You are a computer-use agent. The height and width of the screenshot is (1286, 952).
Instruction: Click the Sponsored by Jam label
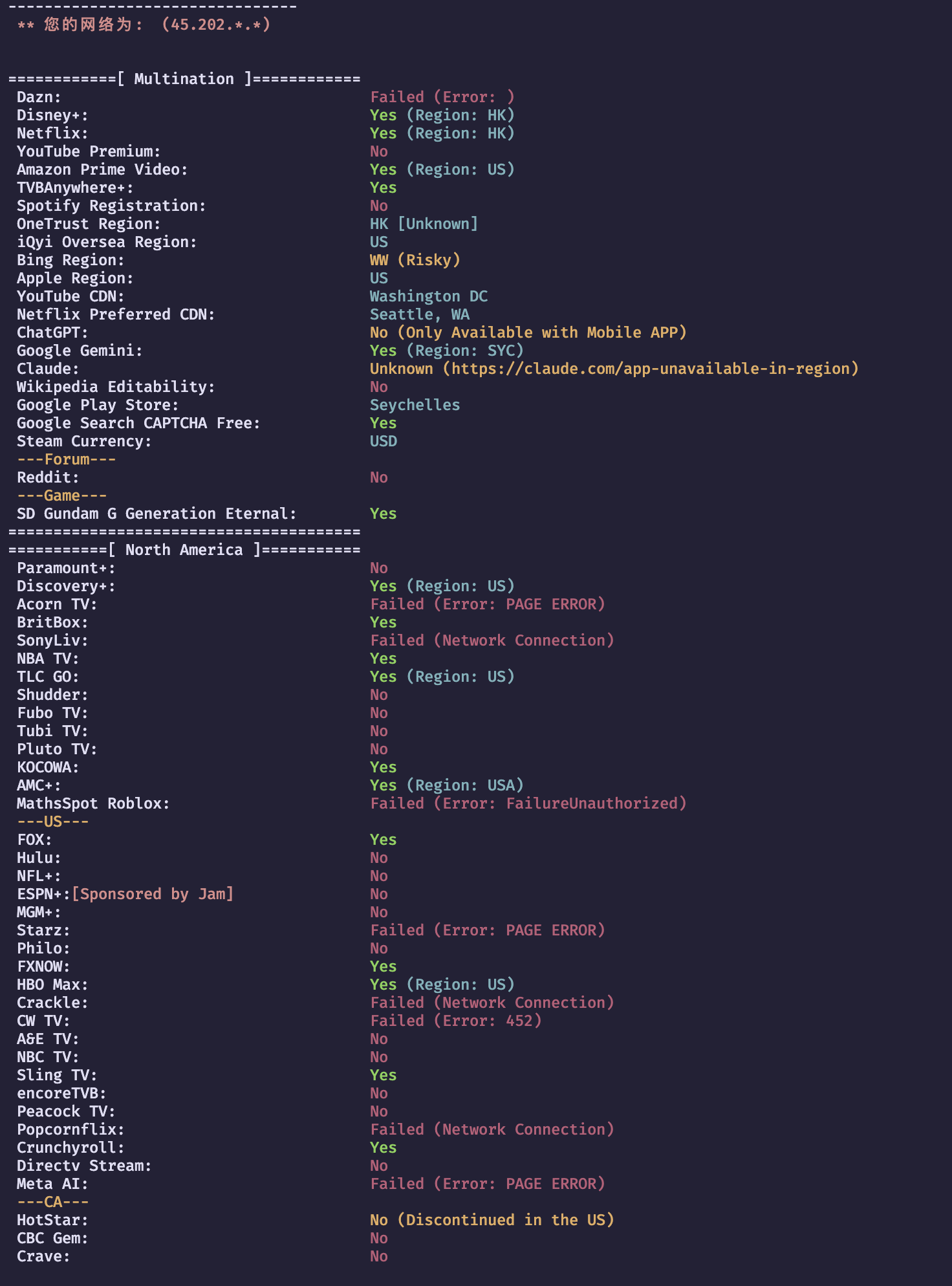(153, 894)
